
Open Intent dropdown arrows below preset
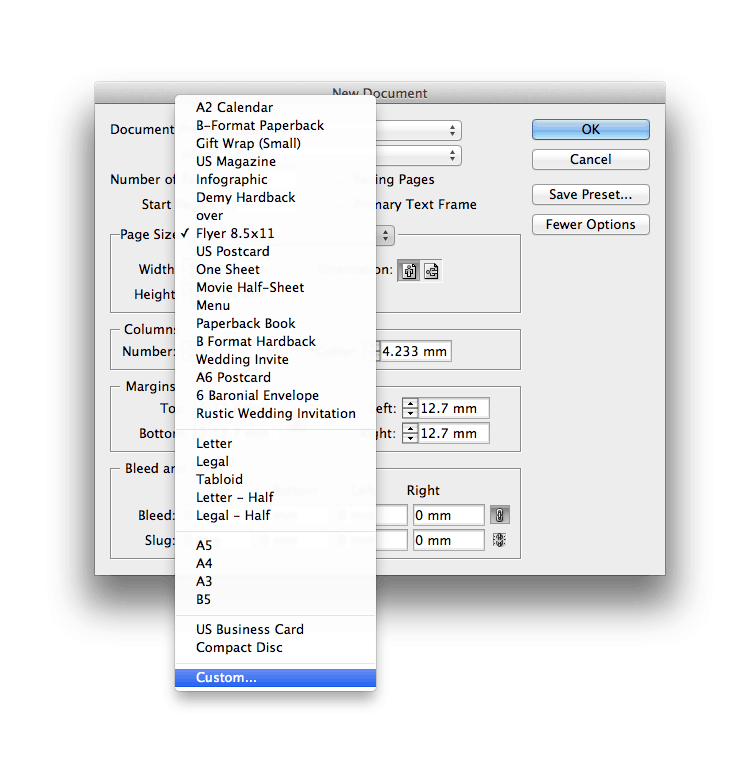pyautogui.click(x=452, y=156)
